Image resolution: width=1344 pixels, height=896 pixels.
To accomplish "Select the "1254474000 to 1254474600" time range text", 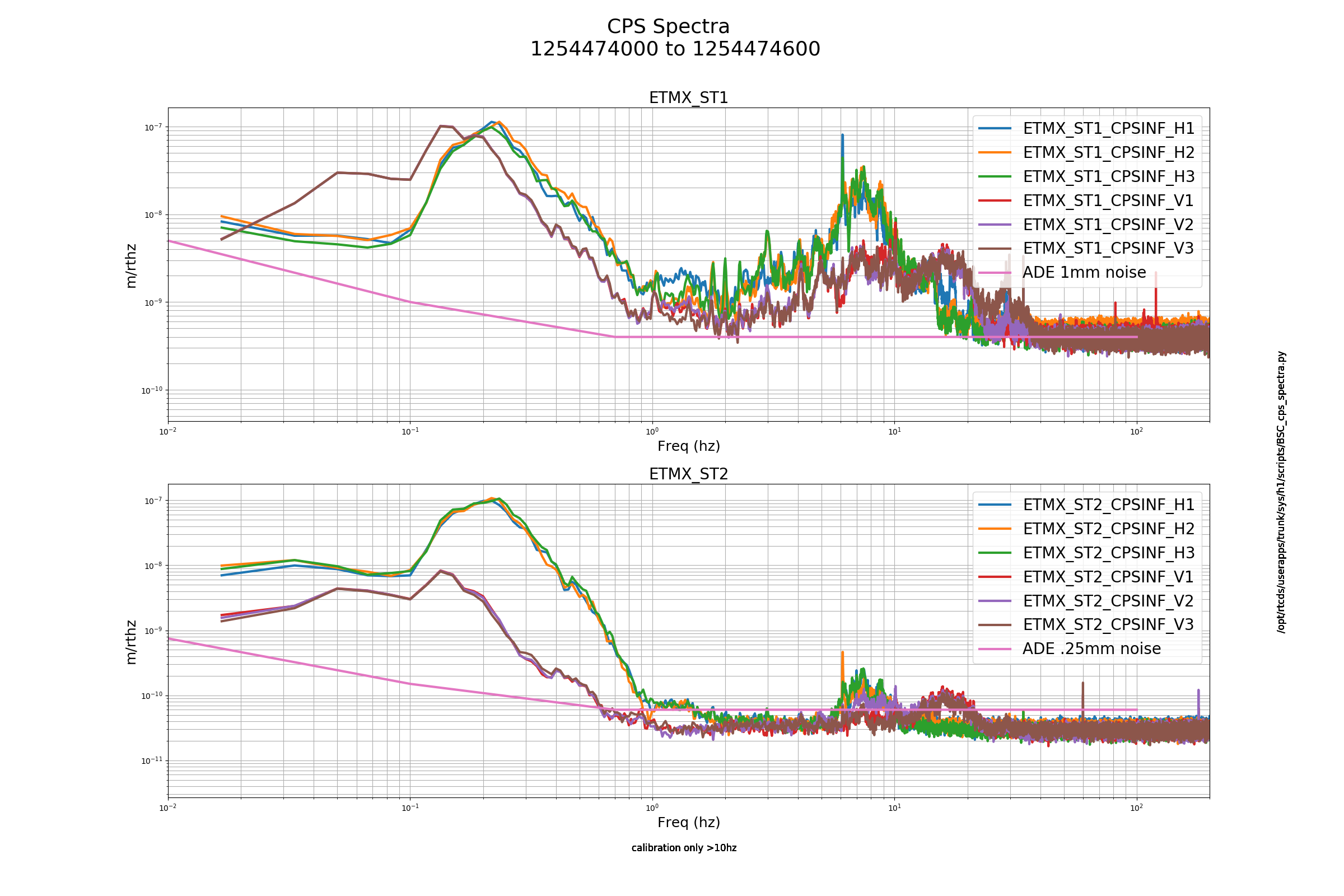I will [x=675, y=49].
